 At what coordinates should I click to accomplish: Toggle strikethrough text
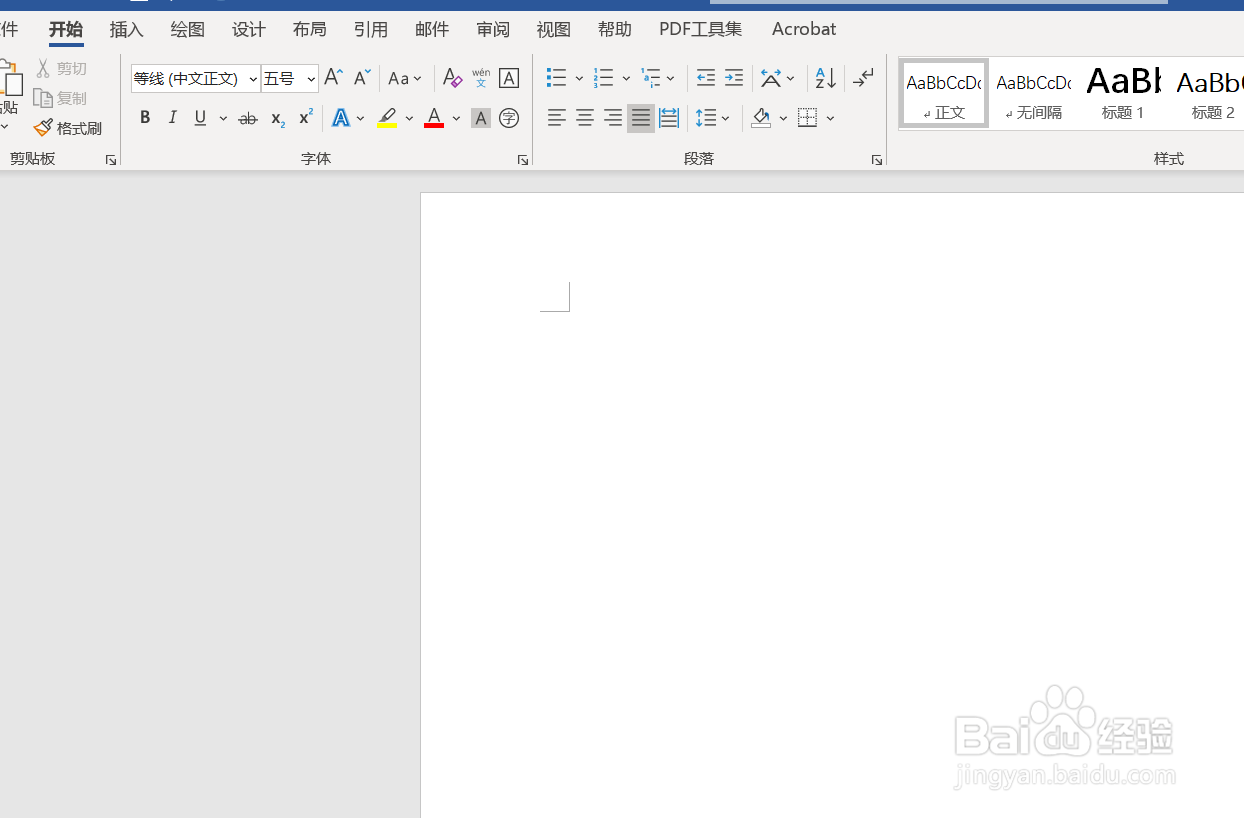point(248,118)
